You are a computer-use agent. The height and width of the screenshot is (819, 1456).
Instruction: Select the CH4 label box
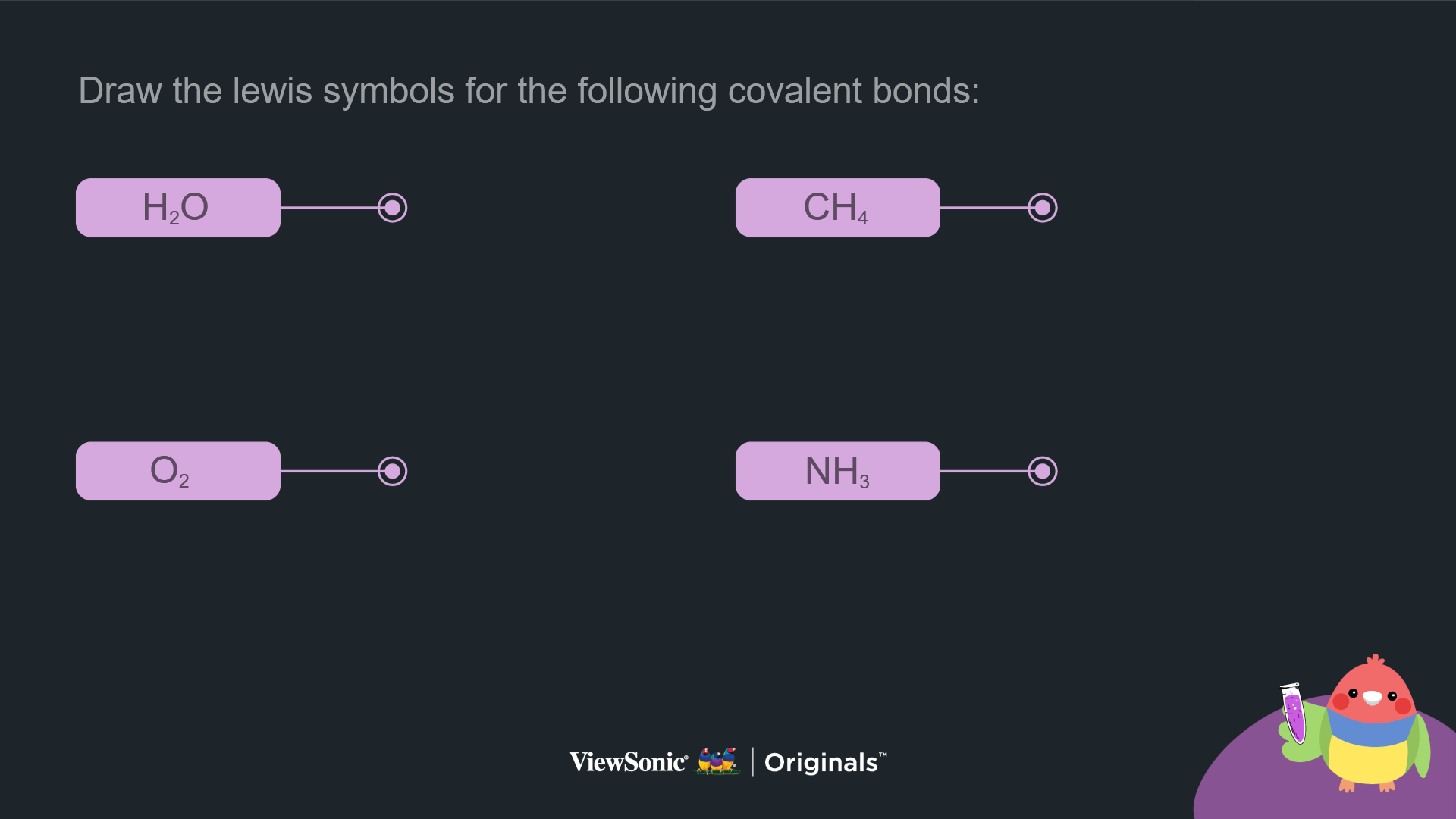pos(837,208)
